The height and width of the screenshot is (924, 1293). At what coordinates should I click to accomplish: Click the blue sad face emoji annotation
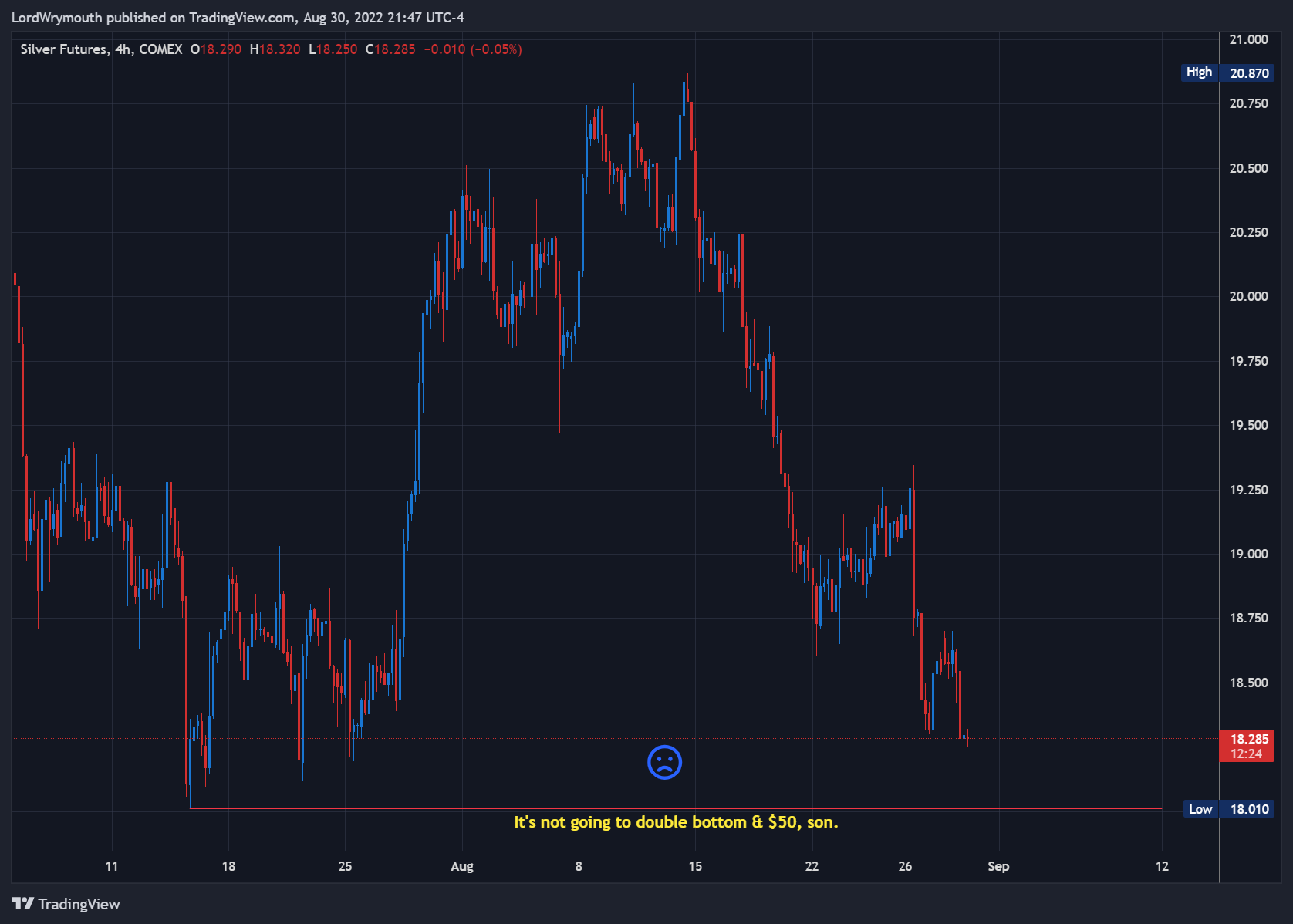click(x=664, y=763)
